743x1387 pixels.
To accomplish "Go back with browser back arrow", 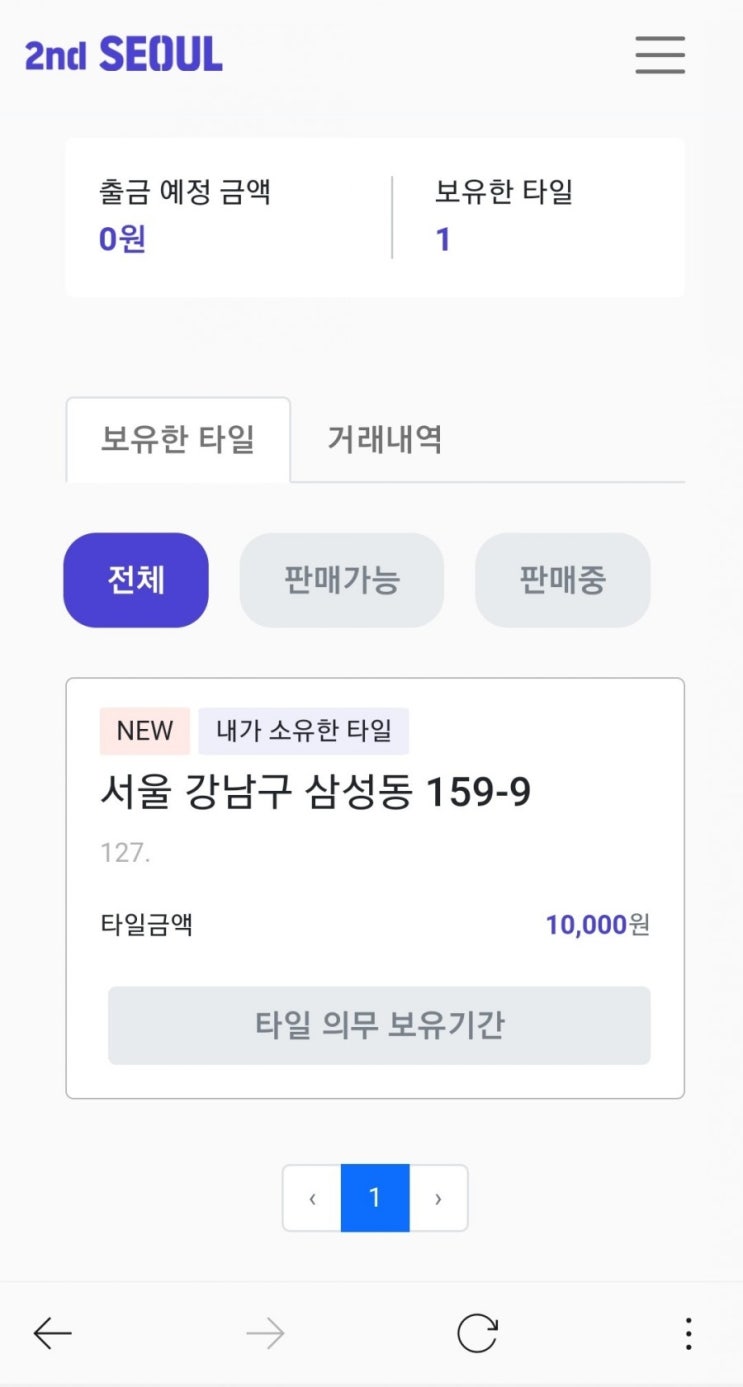I will [52, 1333].
